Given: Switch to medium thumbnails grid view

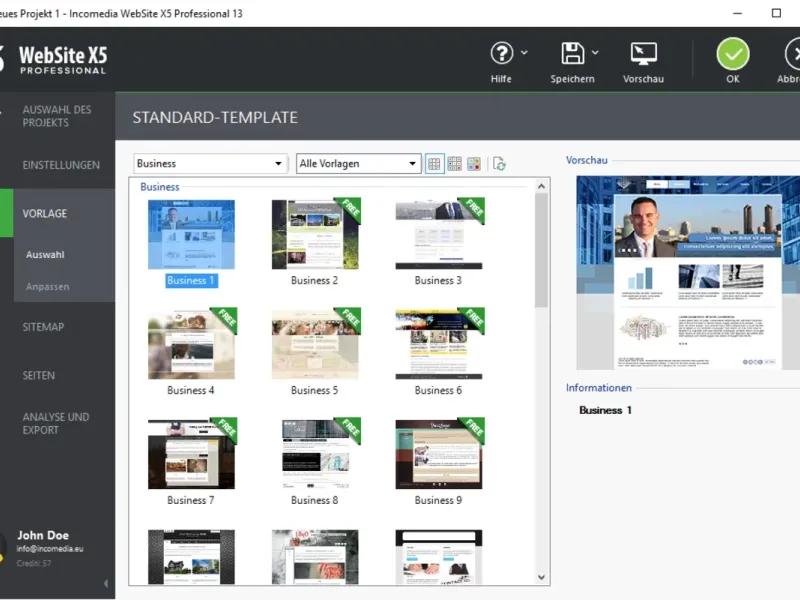Looking at the screenshot, I should 454,164.
